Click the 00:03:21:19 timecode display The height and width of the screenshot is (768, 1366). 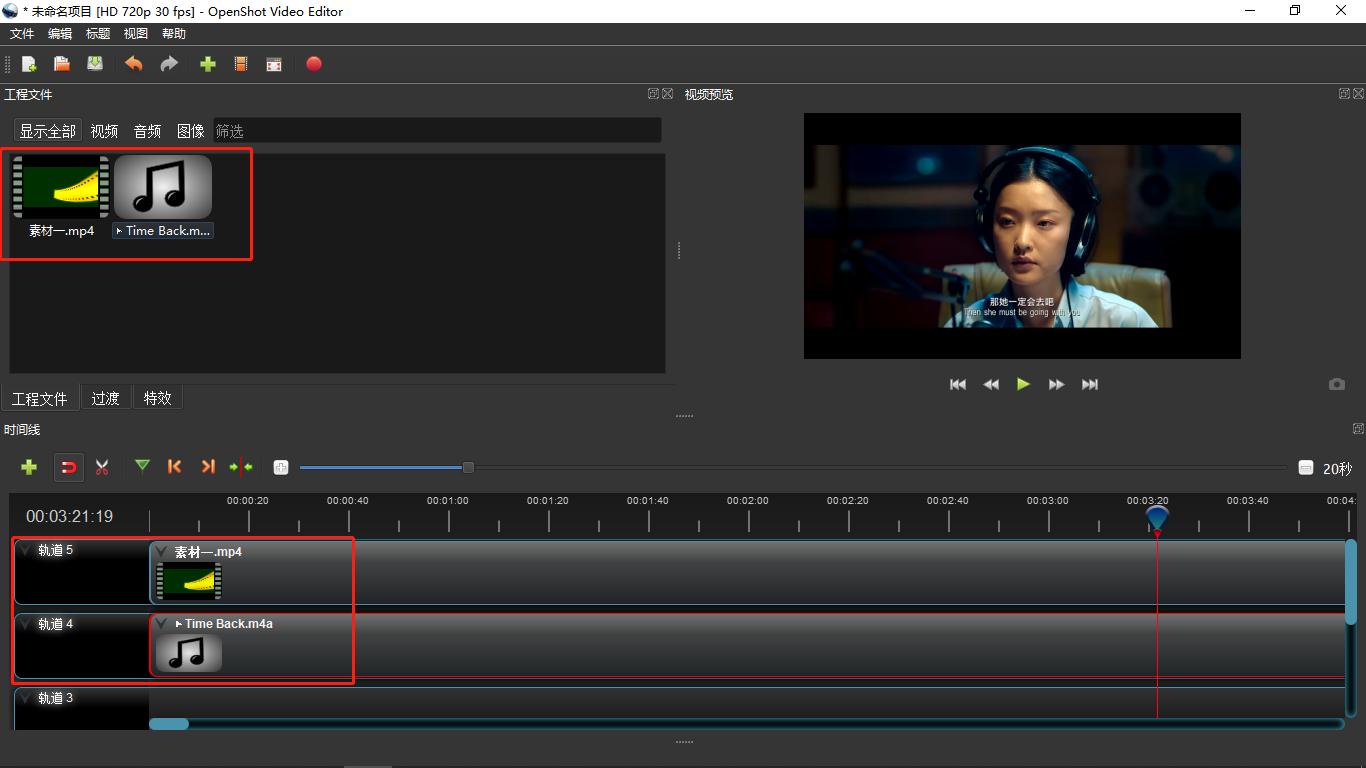70,517
